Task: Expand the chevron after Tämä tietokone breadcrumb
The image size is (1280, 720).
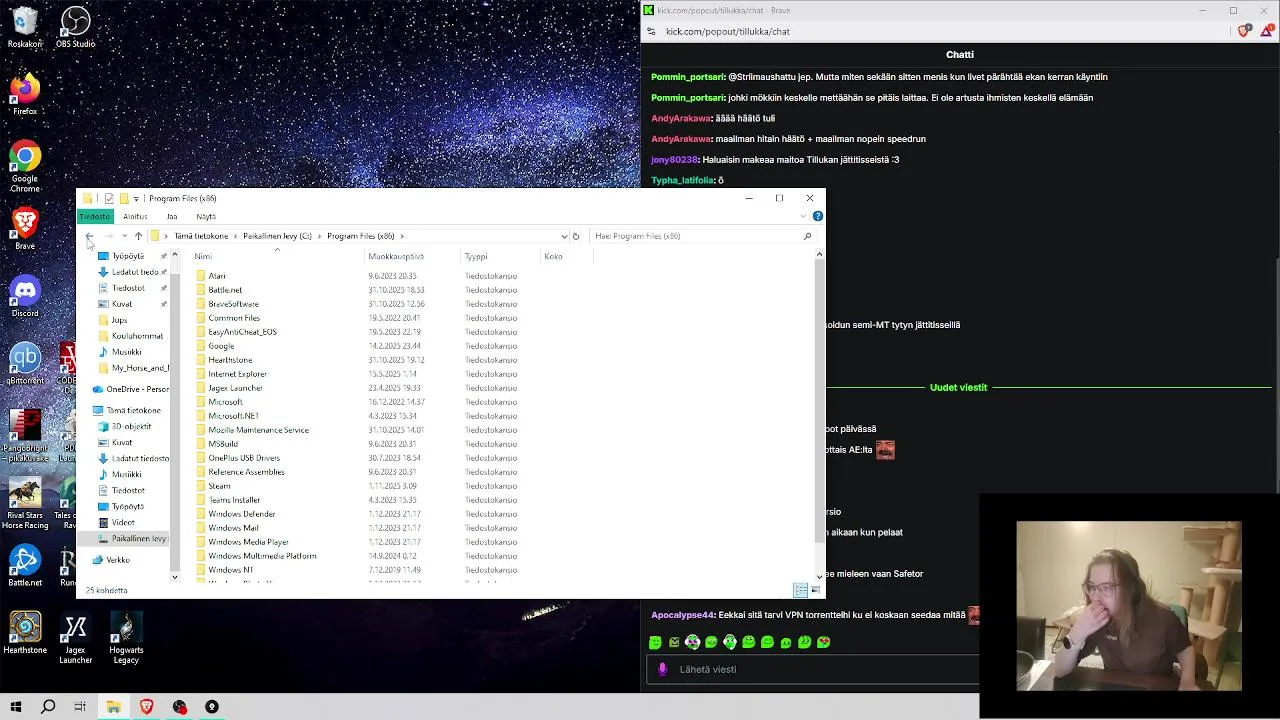Action: click(236, 236)
